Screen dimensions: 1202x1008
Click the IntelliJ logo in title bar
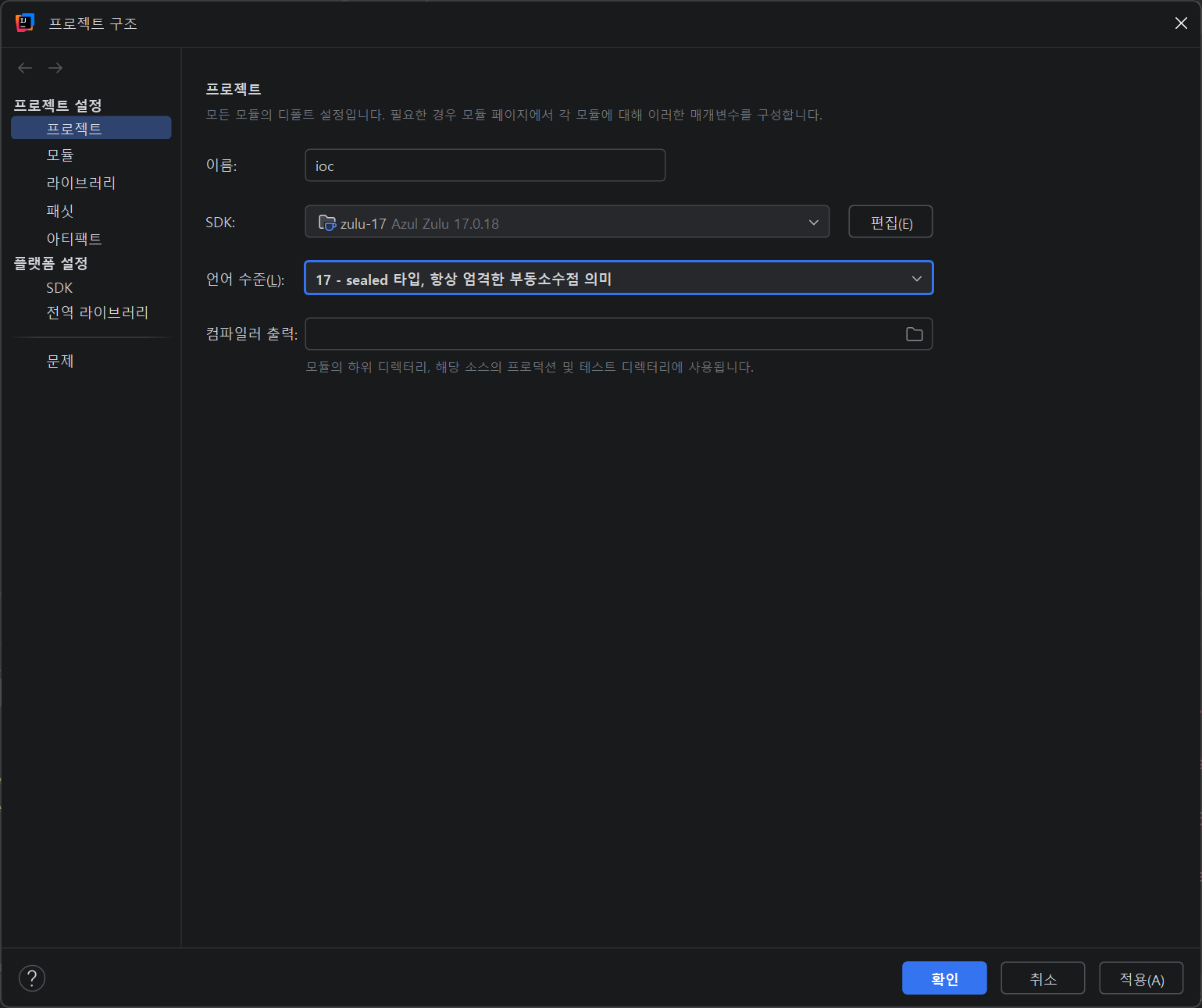(25, 23)
